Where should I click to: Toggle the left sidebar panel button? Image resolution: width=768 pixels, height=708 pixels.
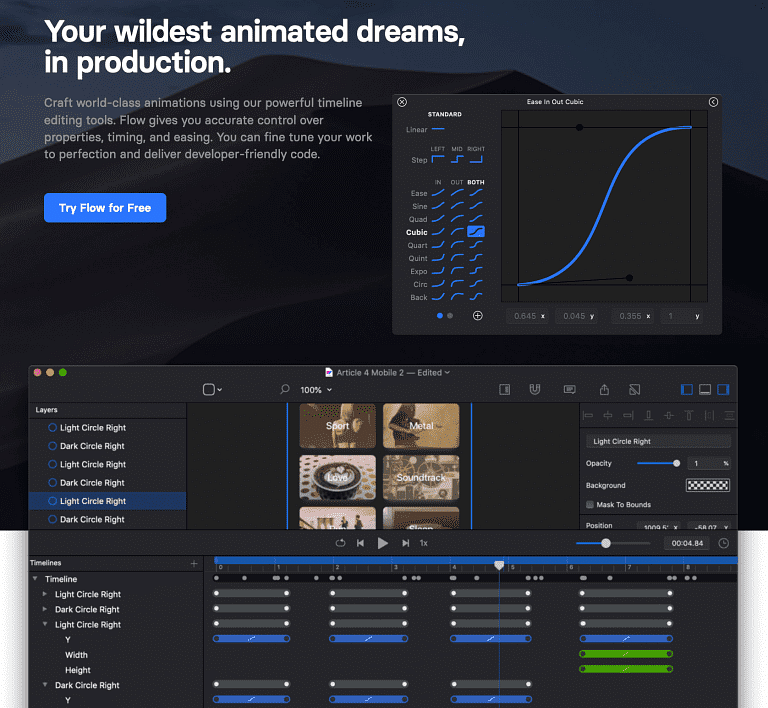click(687, 389)
